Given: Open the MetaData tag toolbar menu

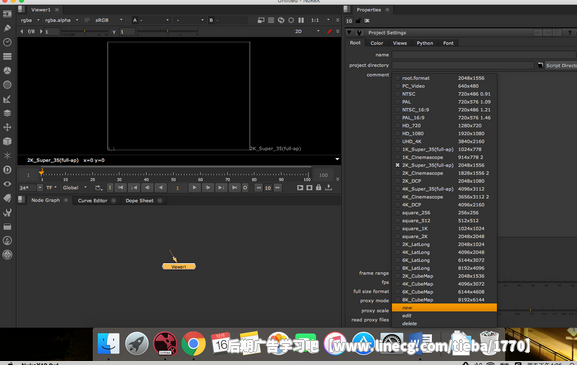Looking at the screenshot, I should pyautogui.click(x=7, y=198).
